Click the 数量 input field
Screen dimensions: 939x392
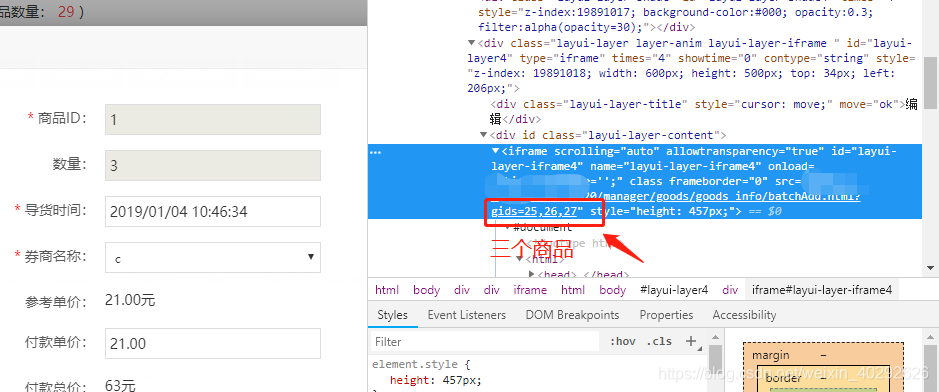(213, 165)
